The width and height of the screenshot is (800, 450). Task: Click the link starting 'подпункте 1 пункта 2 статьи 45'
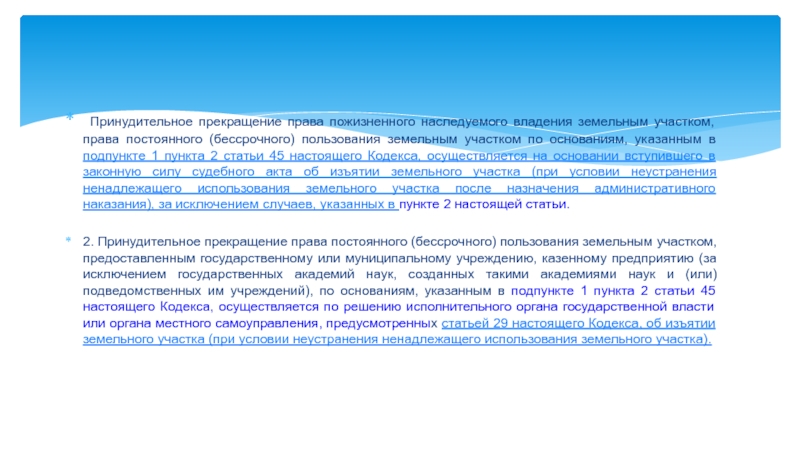click(399, 180)
